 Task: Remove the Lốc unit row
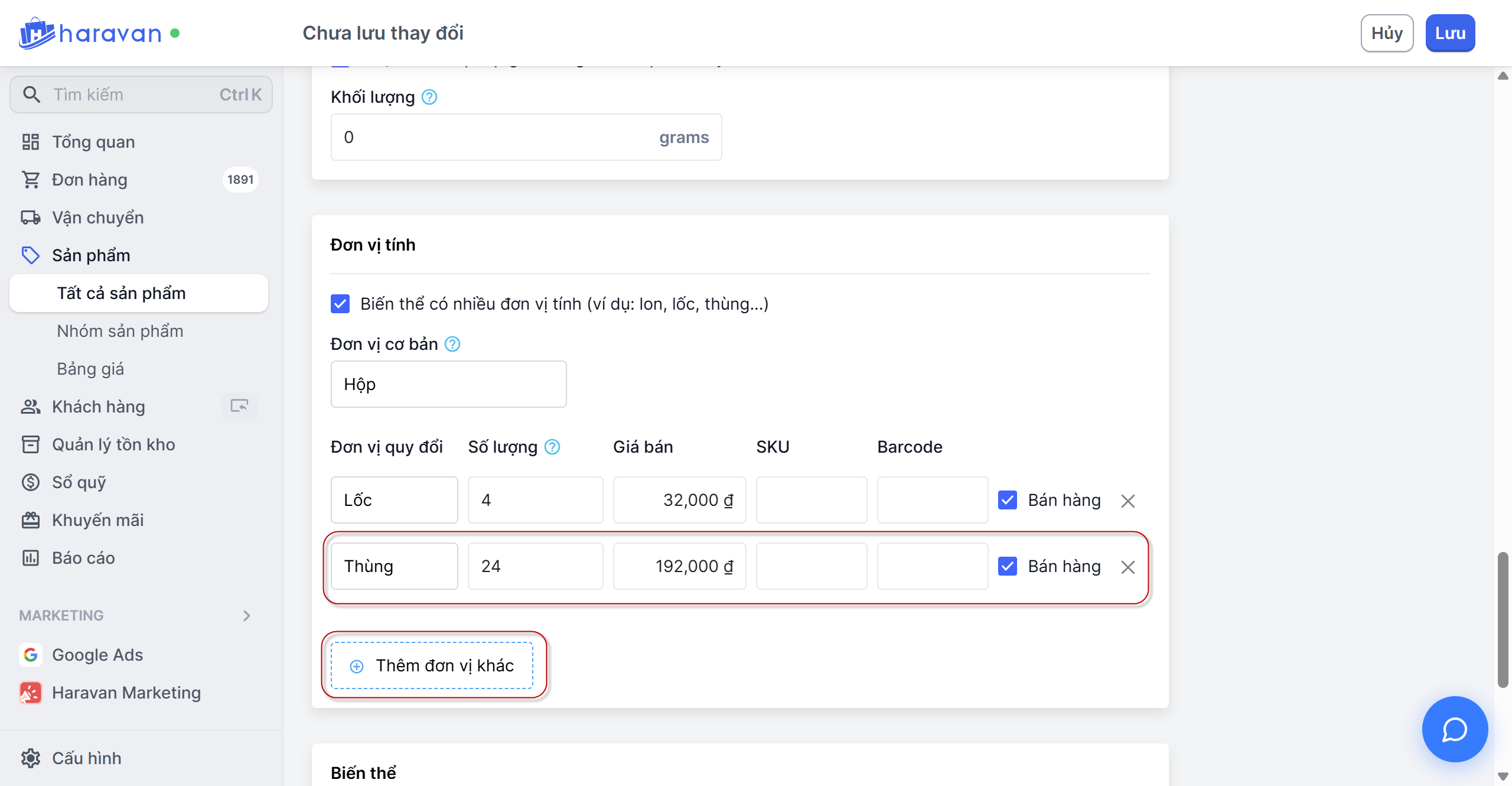pos(1128,501)
